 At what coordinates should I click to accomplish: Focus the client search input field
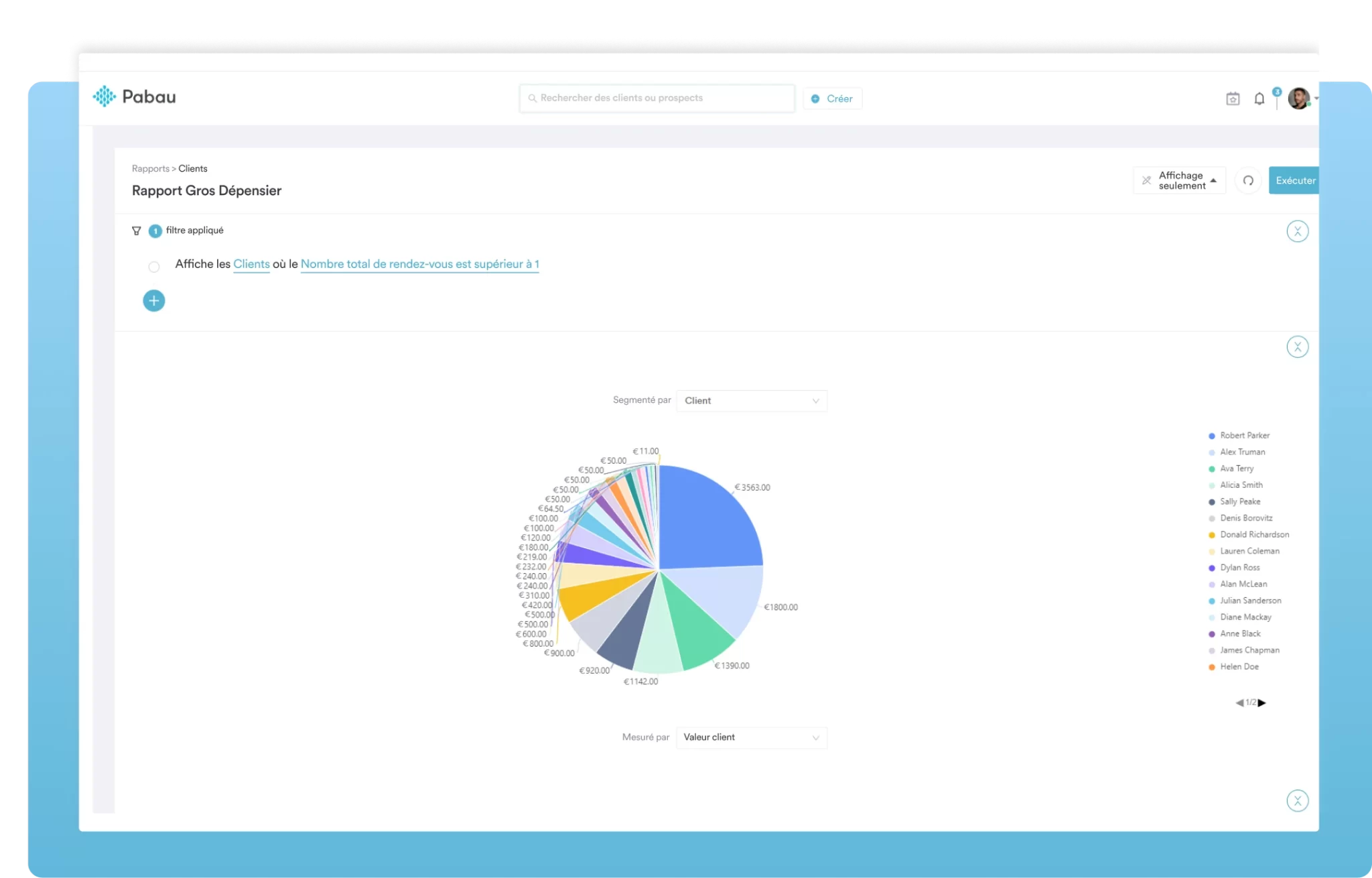(657, 98)
